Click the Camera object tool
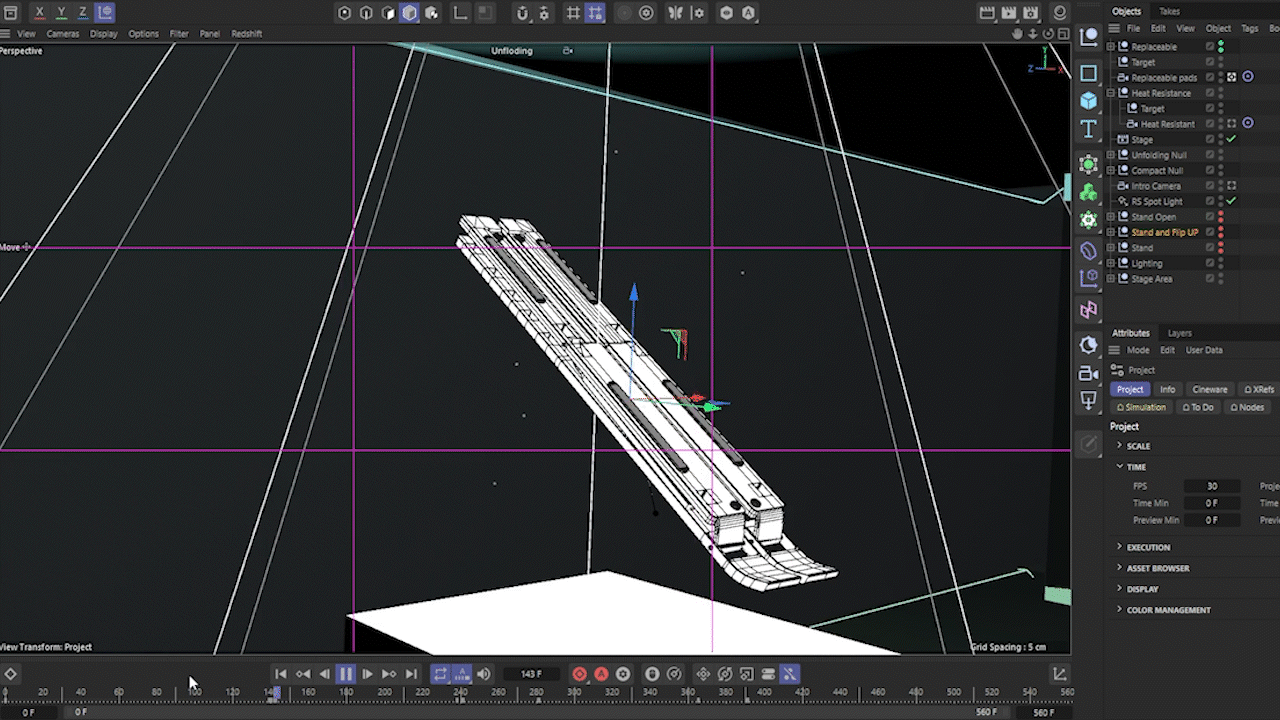The width and height of the screenshot is (1280, 720). (x=1089, y=373)
